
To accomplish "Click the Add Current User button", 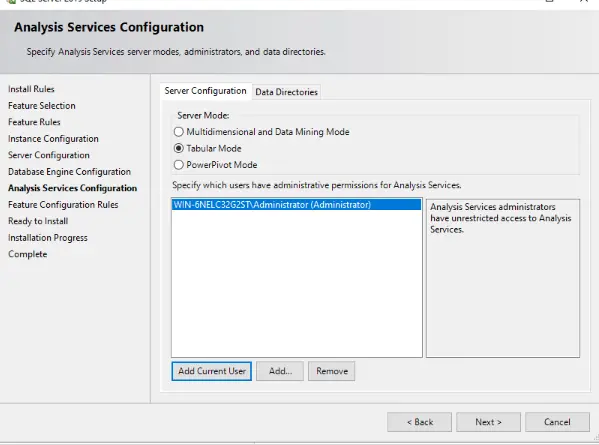I will click(212, 371).
